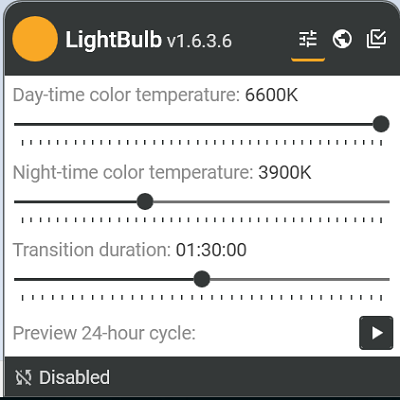Click the LightBulb title text

click(x=113, y=40)
